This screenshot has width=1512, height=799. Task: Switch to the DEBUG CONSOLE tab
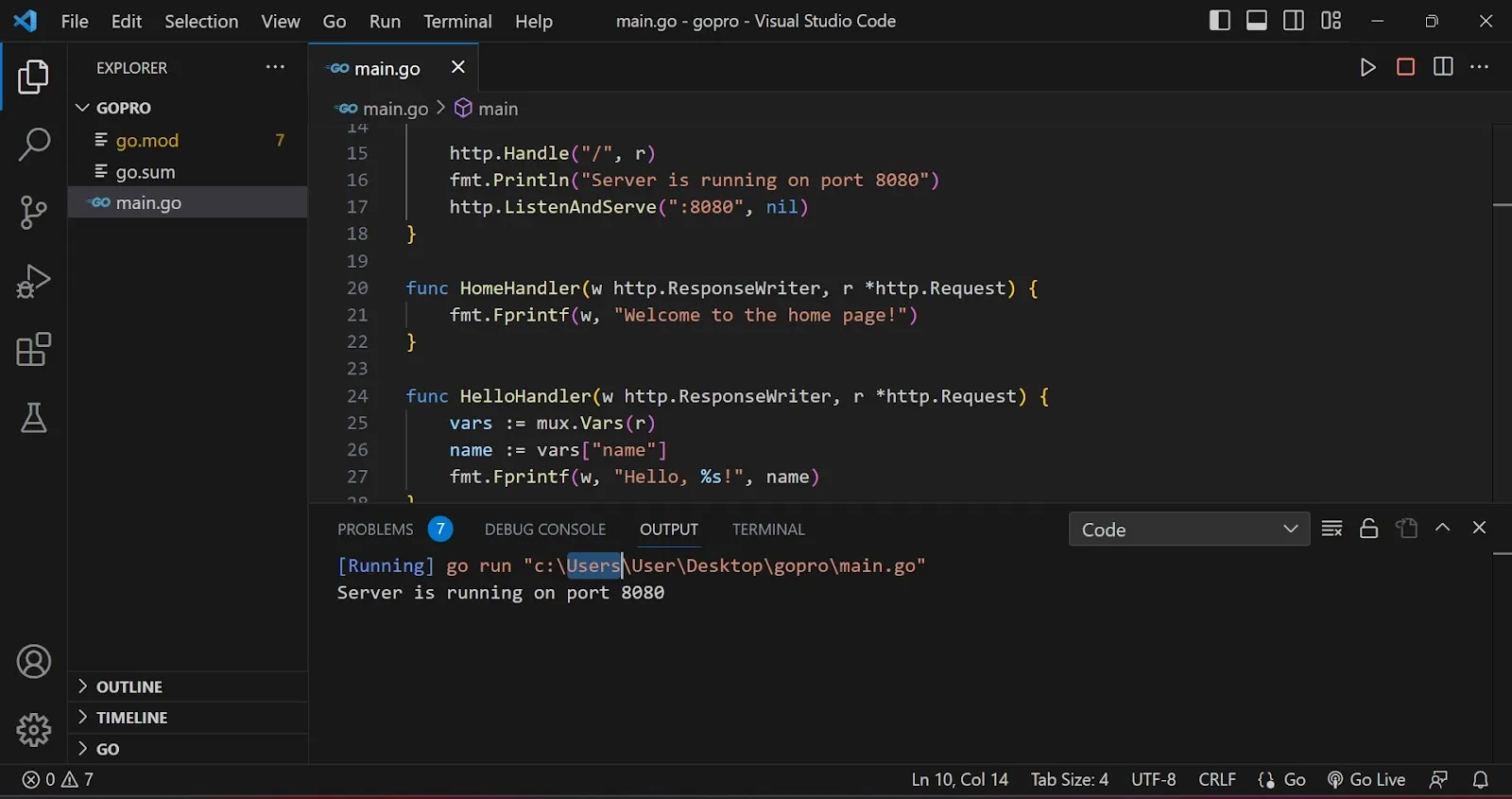pos(545,530)
